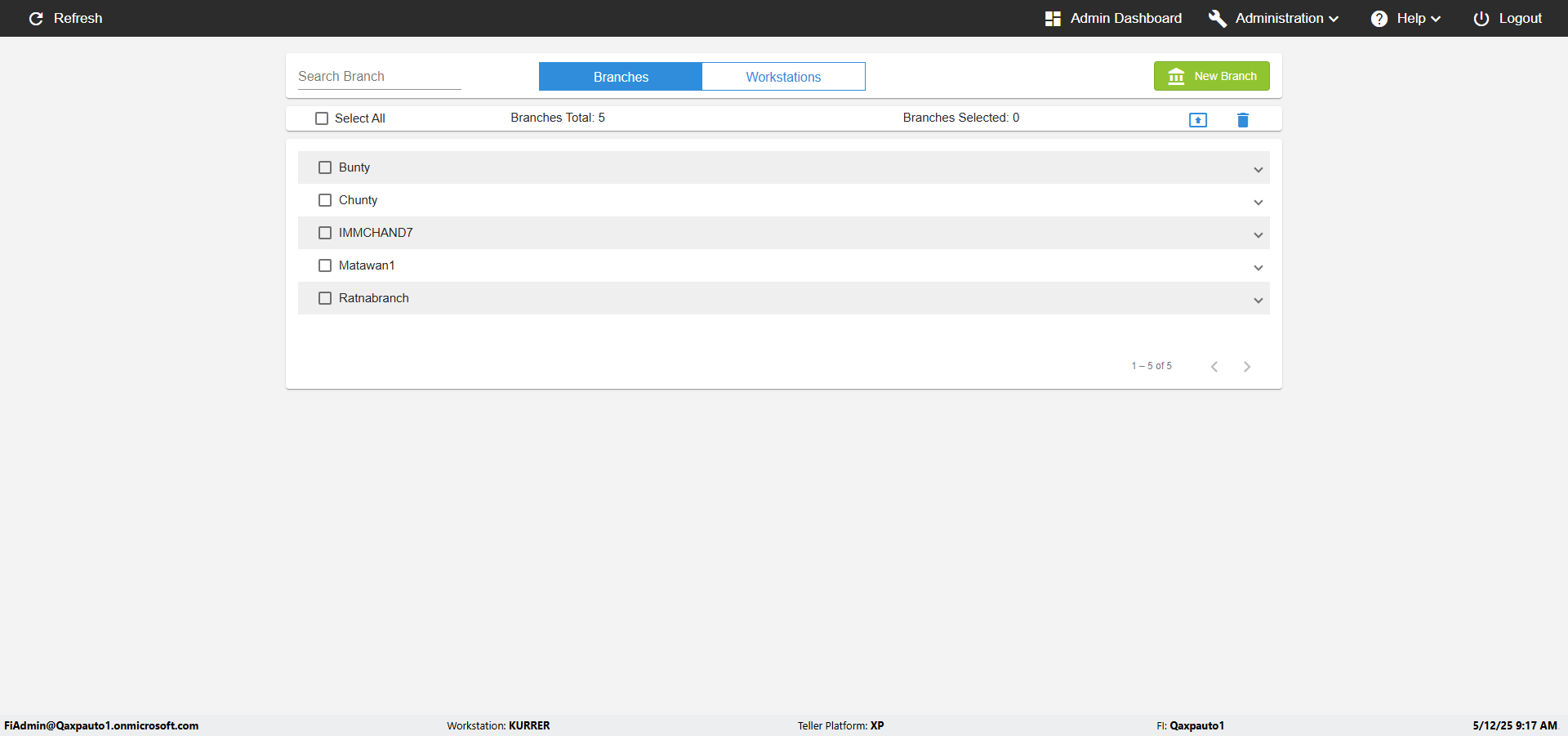This screenshot has height=736, width=1568.
Task: Click the Logout text link
Action: pyautogui.click(x=1521, y=18)
